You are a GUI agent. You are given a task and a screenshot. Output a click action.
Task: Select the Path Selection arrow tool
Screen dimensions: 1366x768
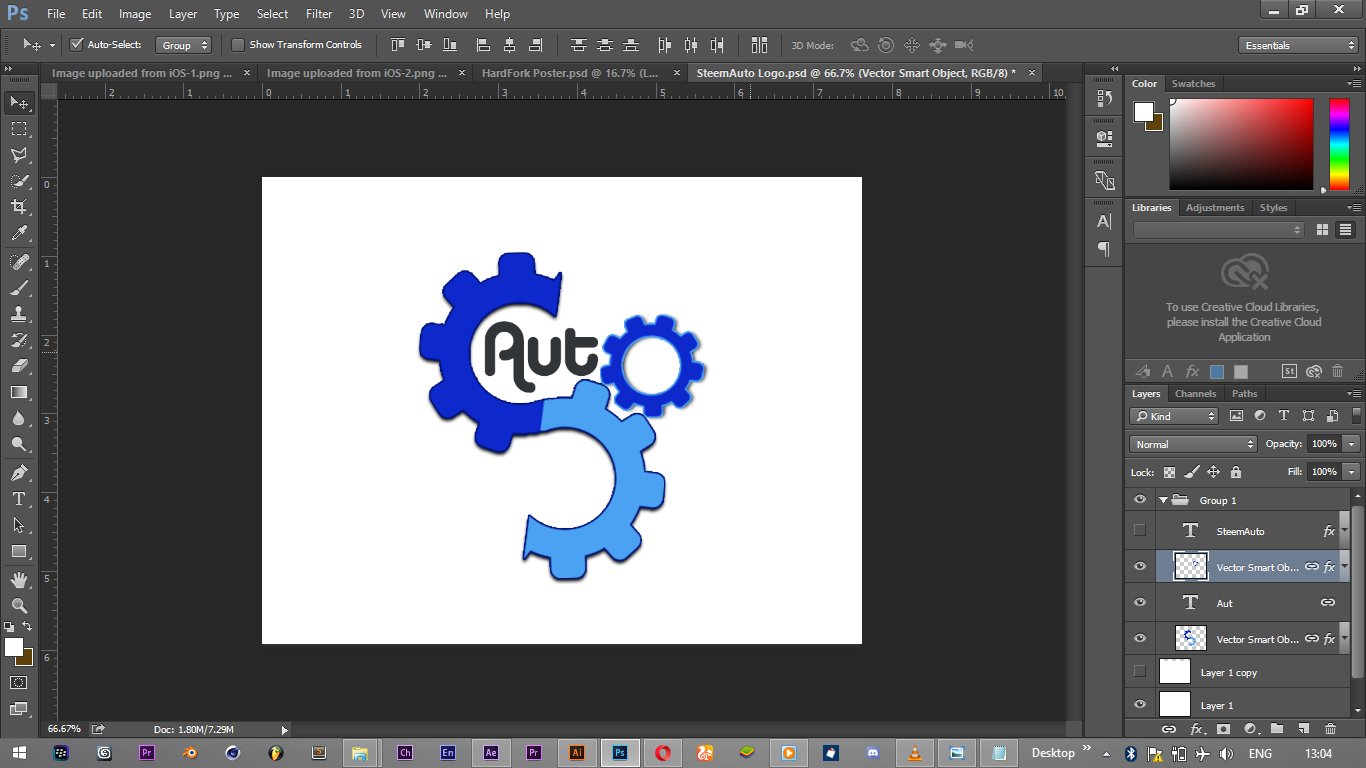click(19, 525)
